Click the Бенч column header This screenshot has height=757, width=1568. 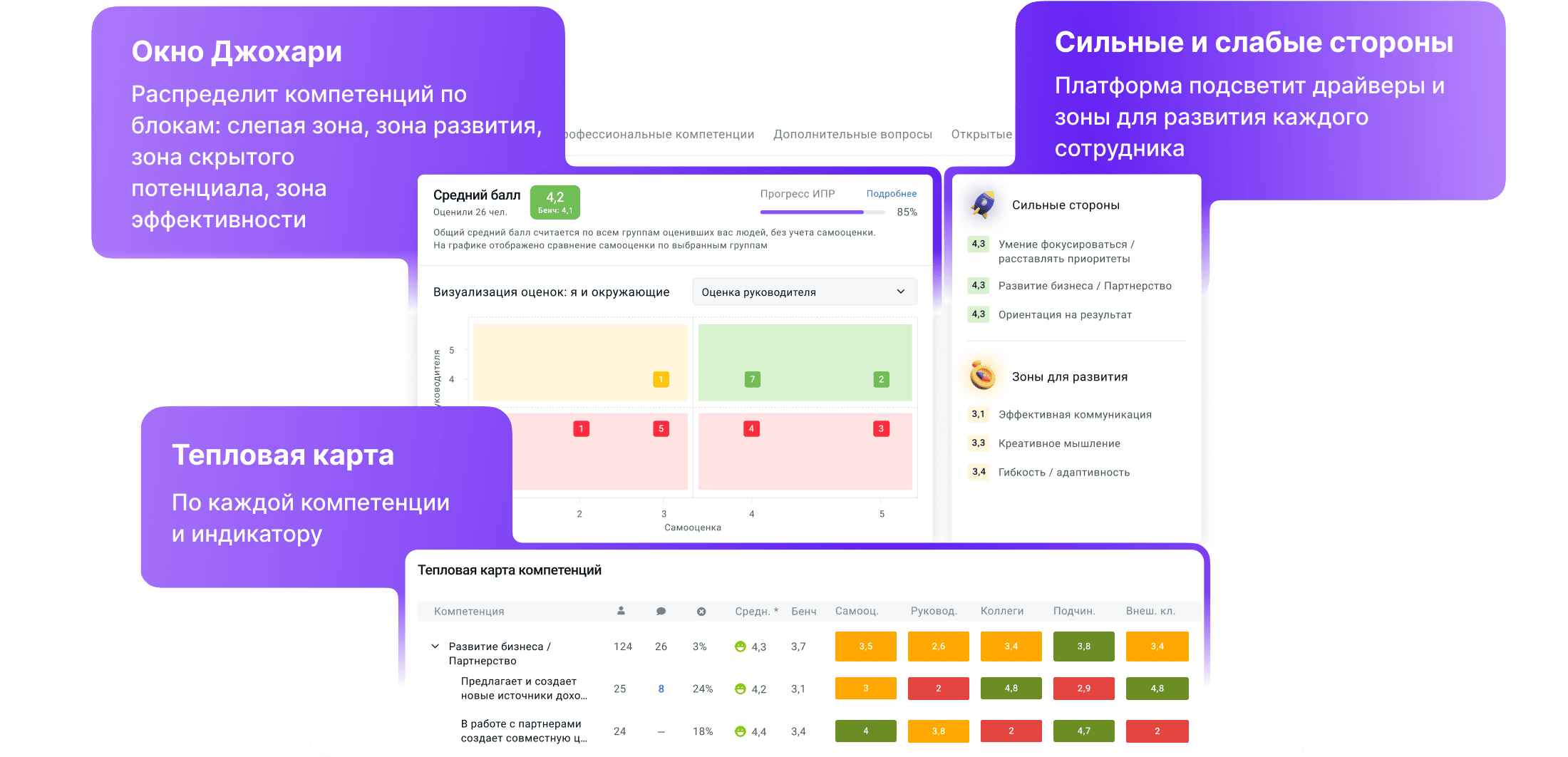(x=804, y=612)
